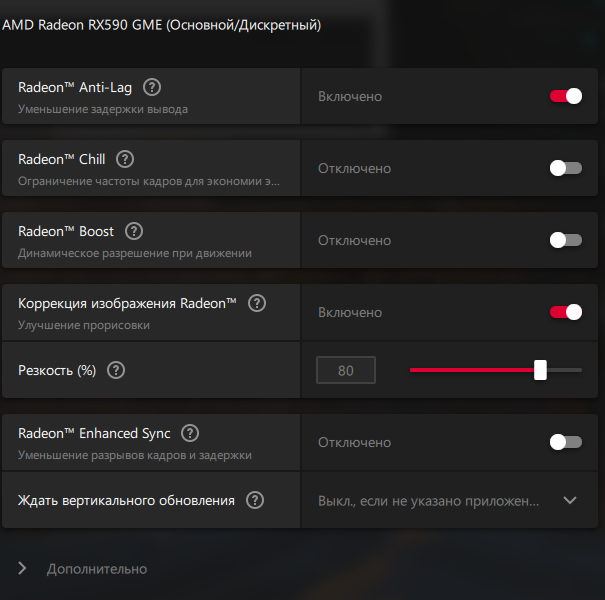Click the Ограничение частоты кадров description
Image resolution: width=605 pixels, height=600 pixels.
pyautogui.click(x=149, y=181)
